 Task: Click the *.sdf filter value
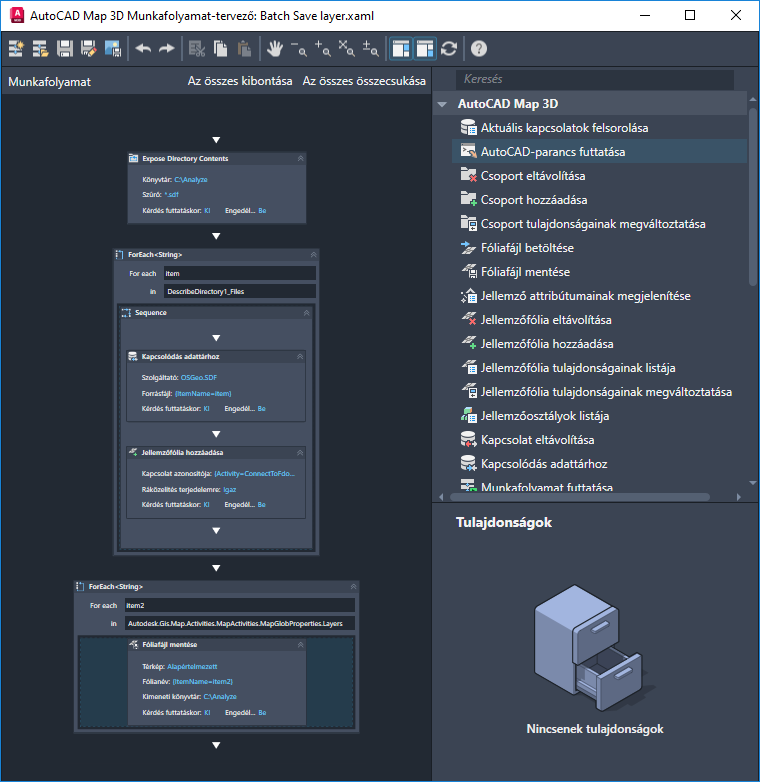171,195
